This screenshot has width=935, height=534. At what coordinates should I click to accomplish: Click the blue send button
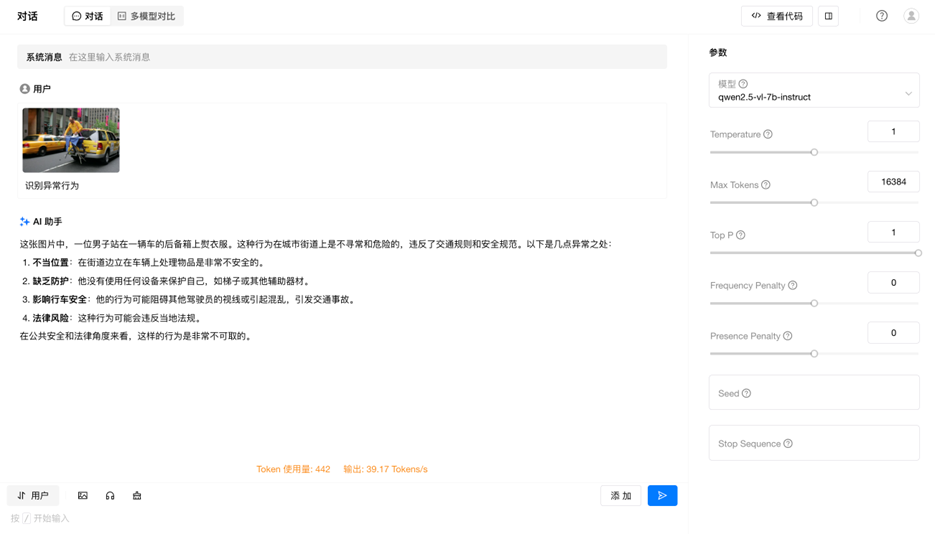click(662, 495)
